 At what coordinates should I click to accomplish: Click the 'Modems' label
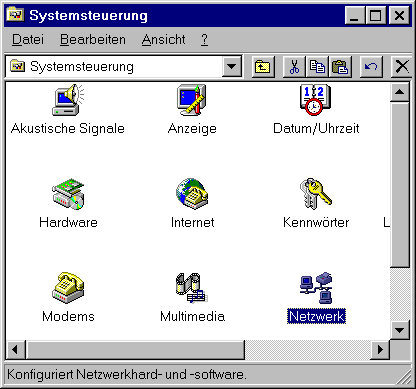click(68, 316)
